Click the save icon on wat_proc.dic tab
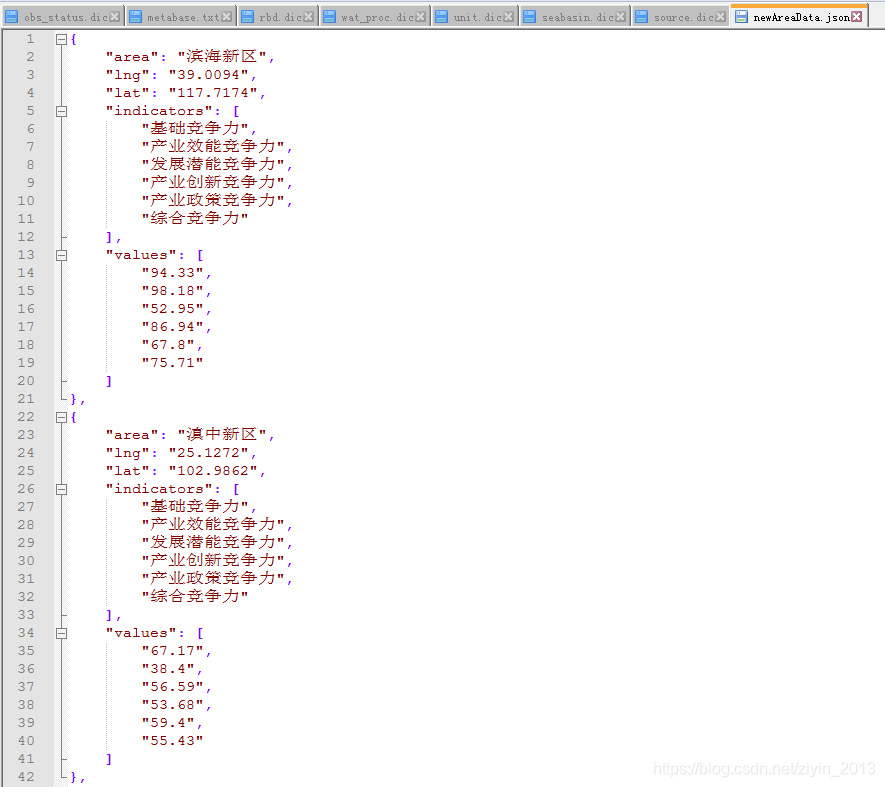 click(330, 17)
